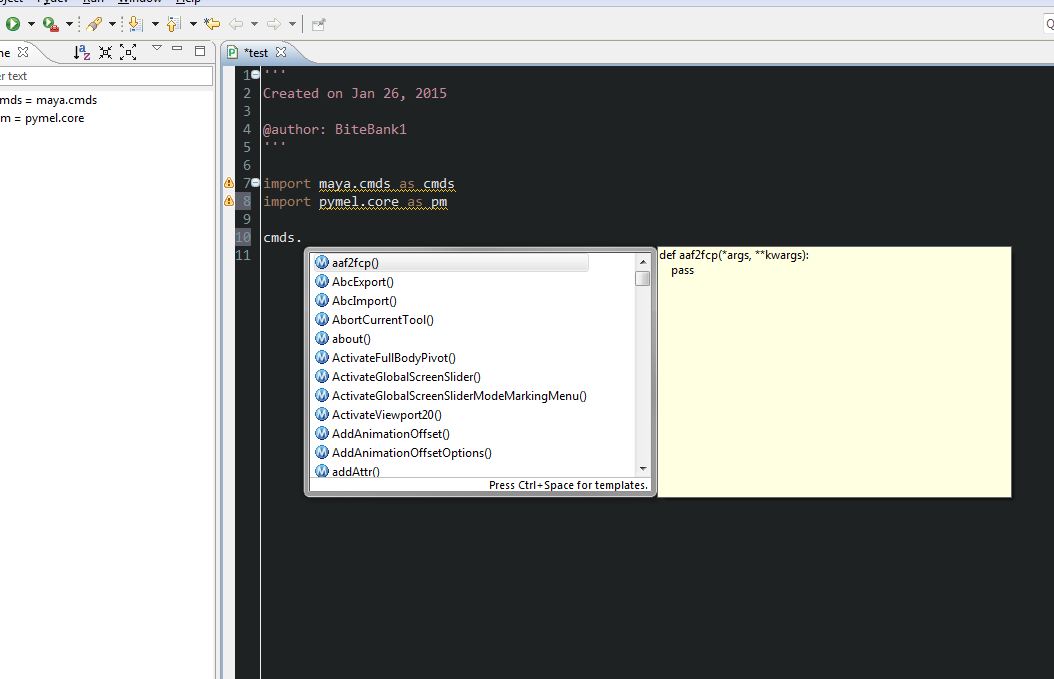1054x679 pixels.
Task: Open the Search dropdown arrow
Action: pos(112,24)
